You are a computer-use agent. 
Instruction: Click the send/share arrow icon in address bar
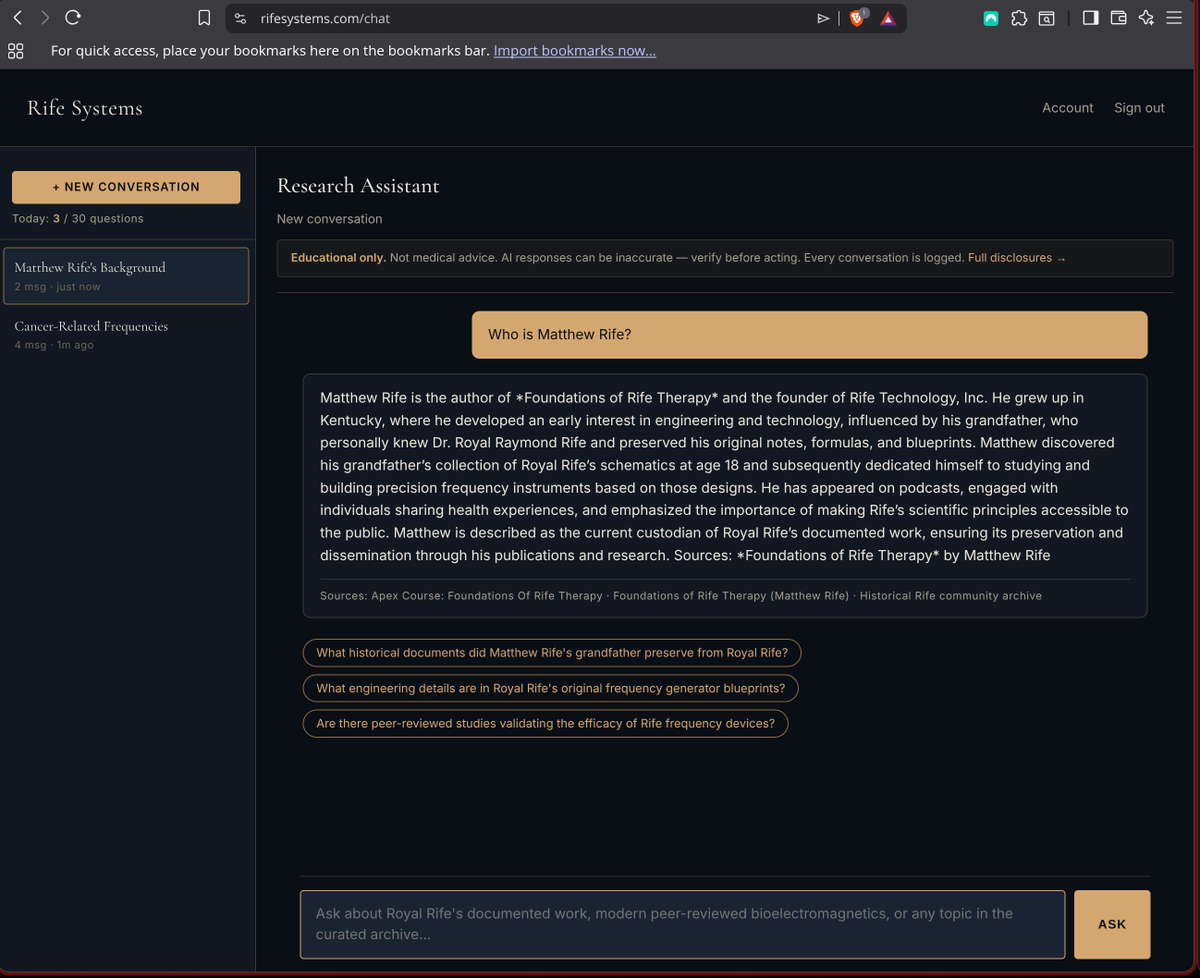(823, 18)
